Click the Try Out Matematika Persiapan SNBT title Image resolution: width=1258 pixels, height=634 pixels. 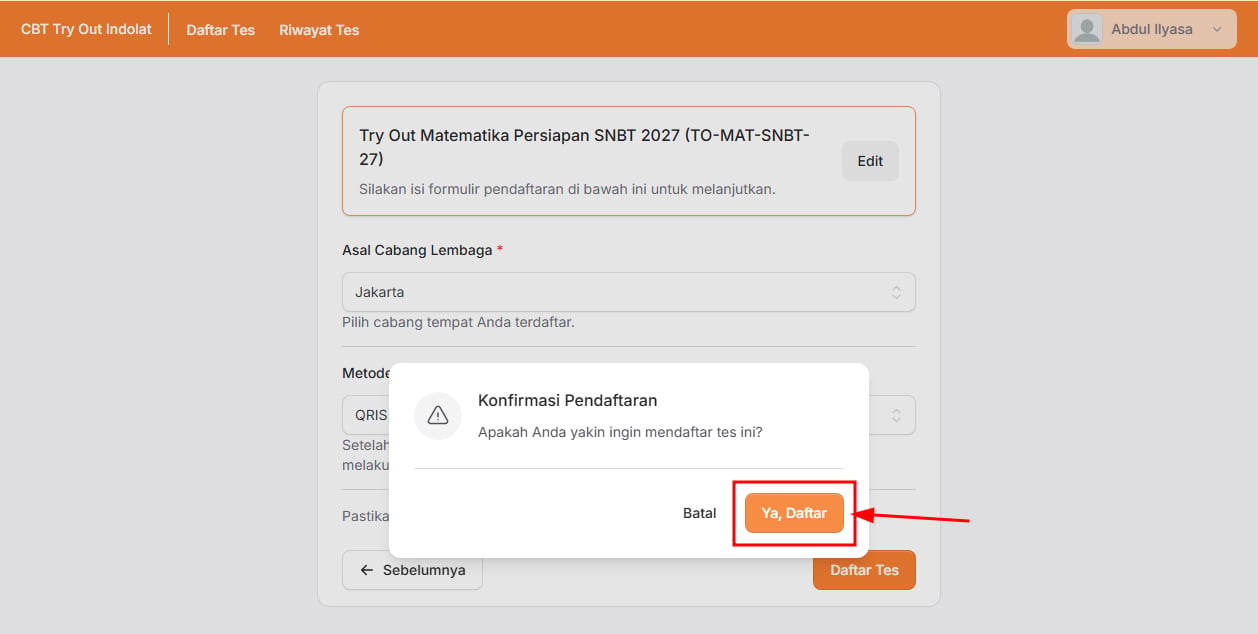click(x=585, y=147)
